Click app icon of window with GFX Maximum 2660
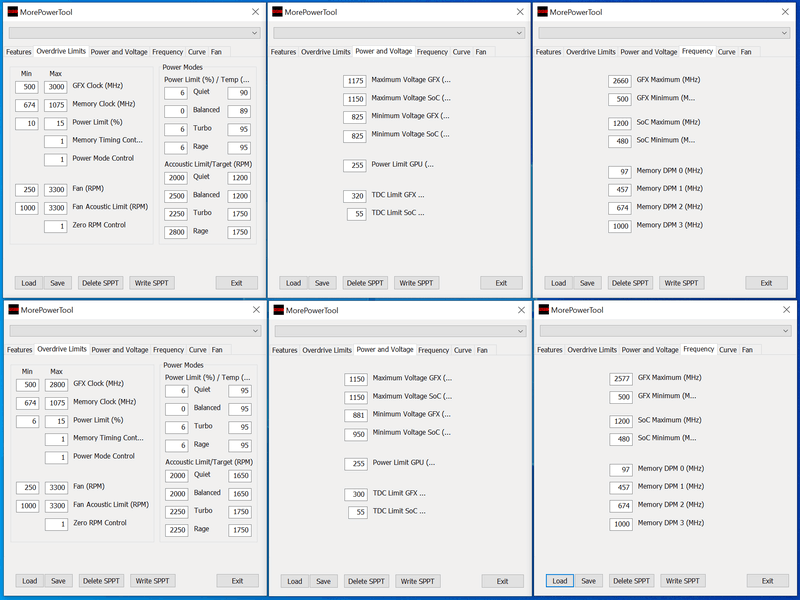 tap(542, 12)
